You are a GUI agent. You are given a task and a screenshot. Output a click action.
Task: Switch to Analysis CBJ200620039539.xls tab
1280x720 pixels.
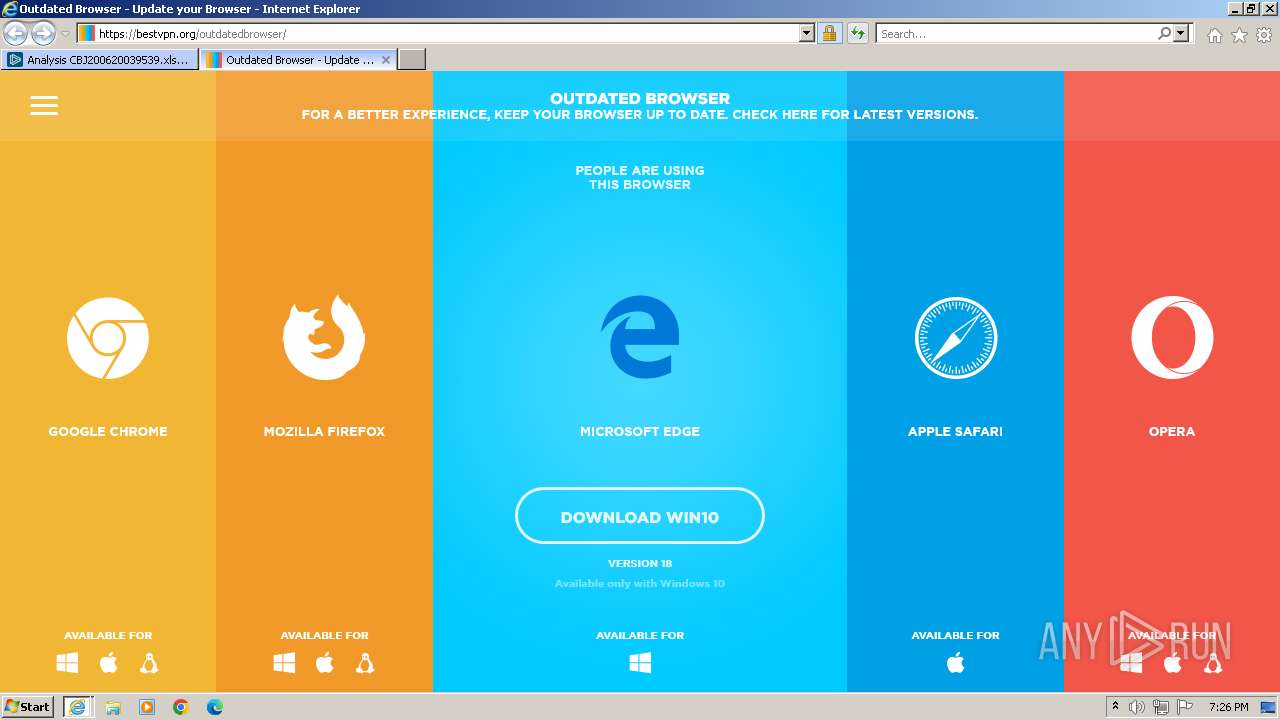99,59
